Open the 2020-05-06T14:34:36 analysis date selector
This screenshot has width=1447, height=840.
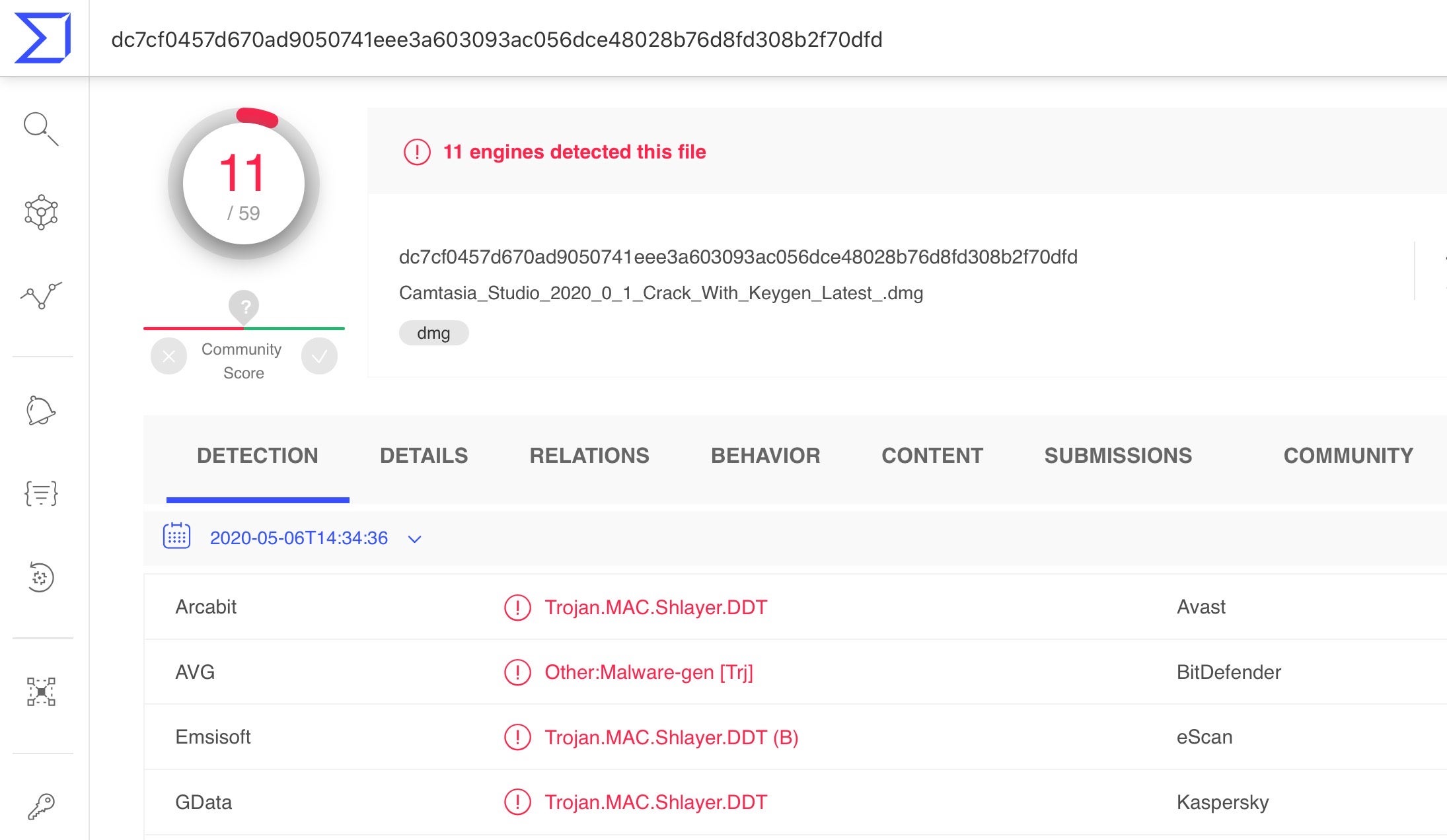click(299, 538)
